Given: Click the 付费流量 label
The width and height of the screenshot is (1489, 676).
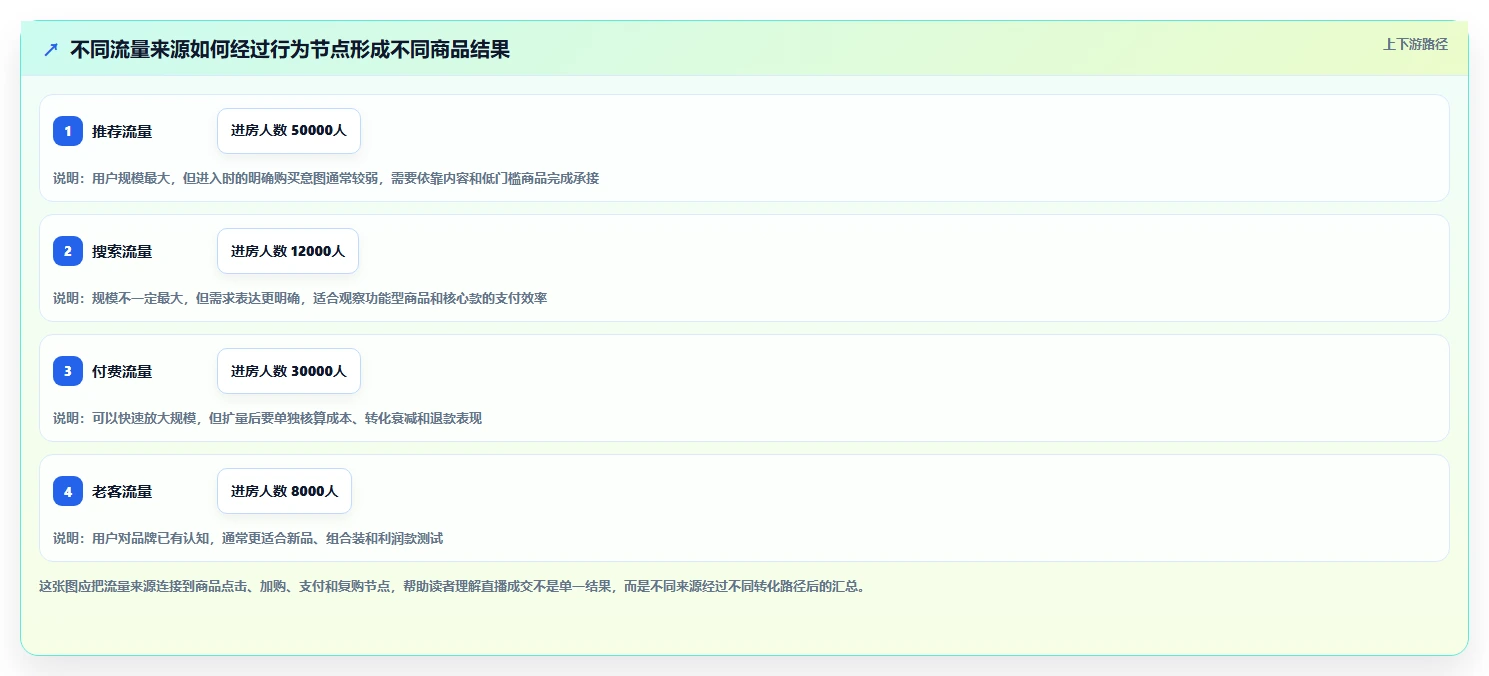Looking at the screenshot, I should tap(122, 371).
